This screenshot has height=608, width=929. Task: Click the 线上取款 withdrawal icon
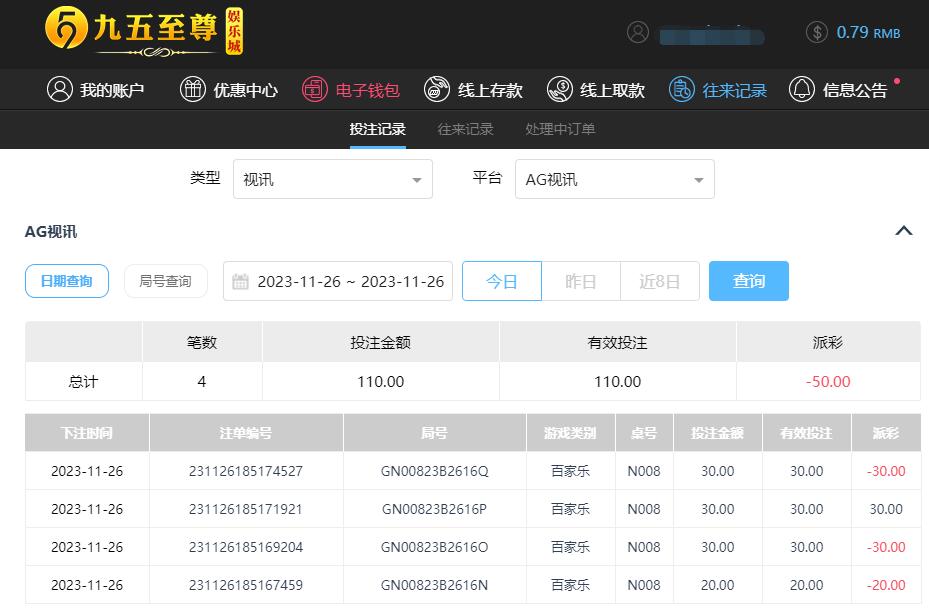point(559,89)
